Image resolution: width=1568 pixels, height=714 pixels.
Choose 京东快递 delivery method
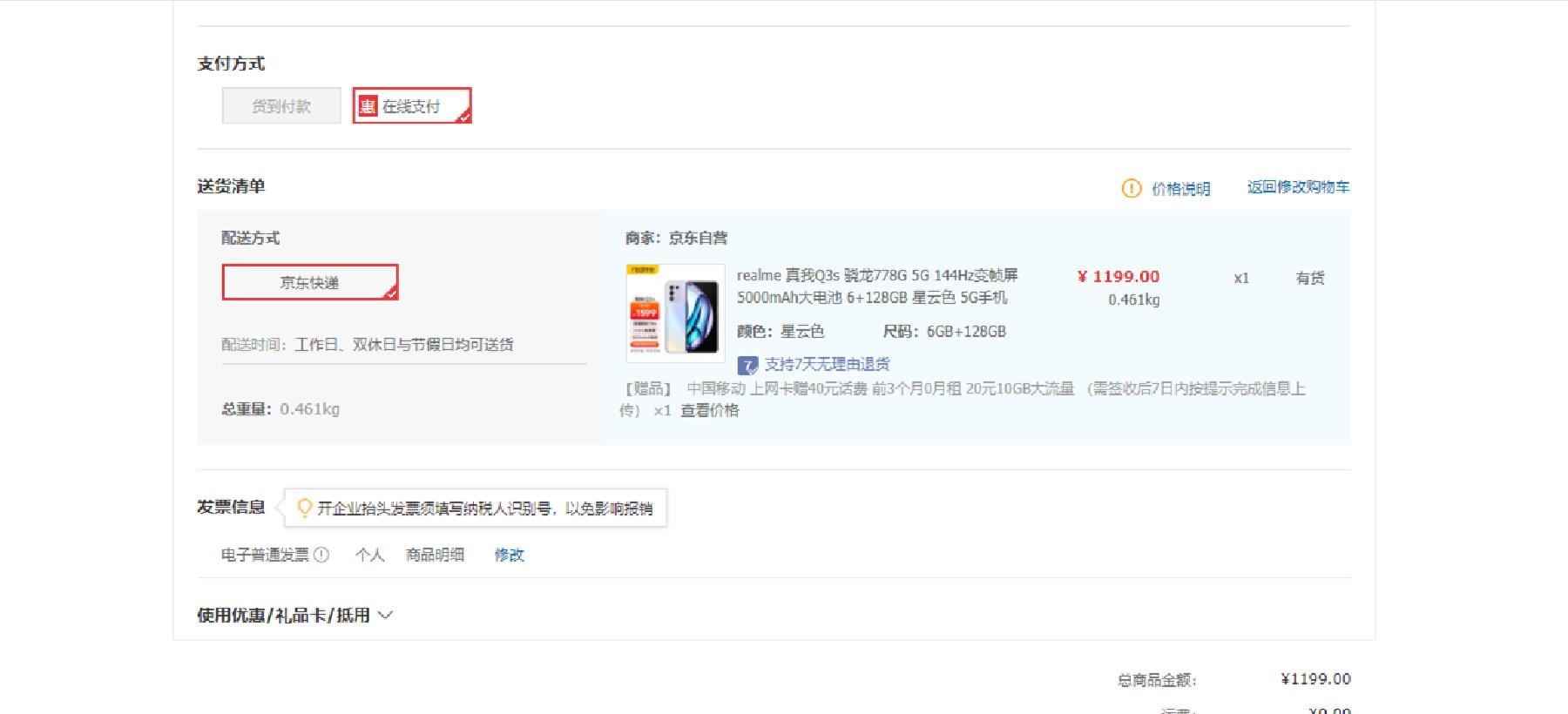310,282
